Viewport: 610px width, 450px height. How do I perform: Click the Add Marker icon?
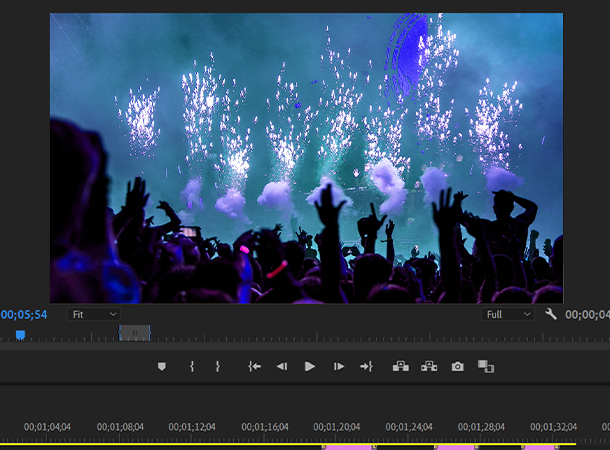coord(162,367)
